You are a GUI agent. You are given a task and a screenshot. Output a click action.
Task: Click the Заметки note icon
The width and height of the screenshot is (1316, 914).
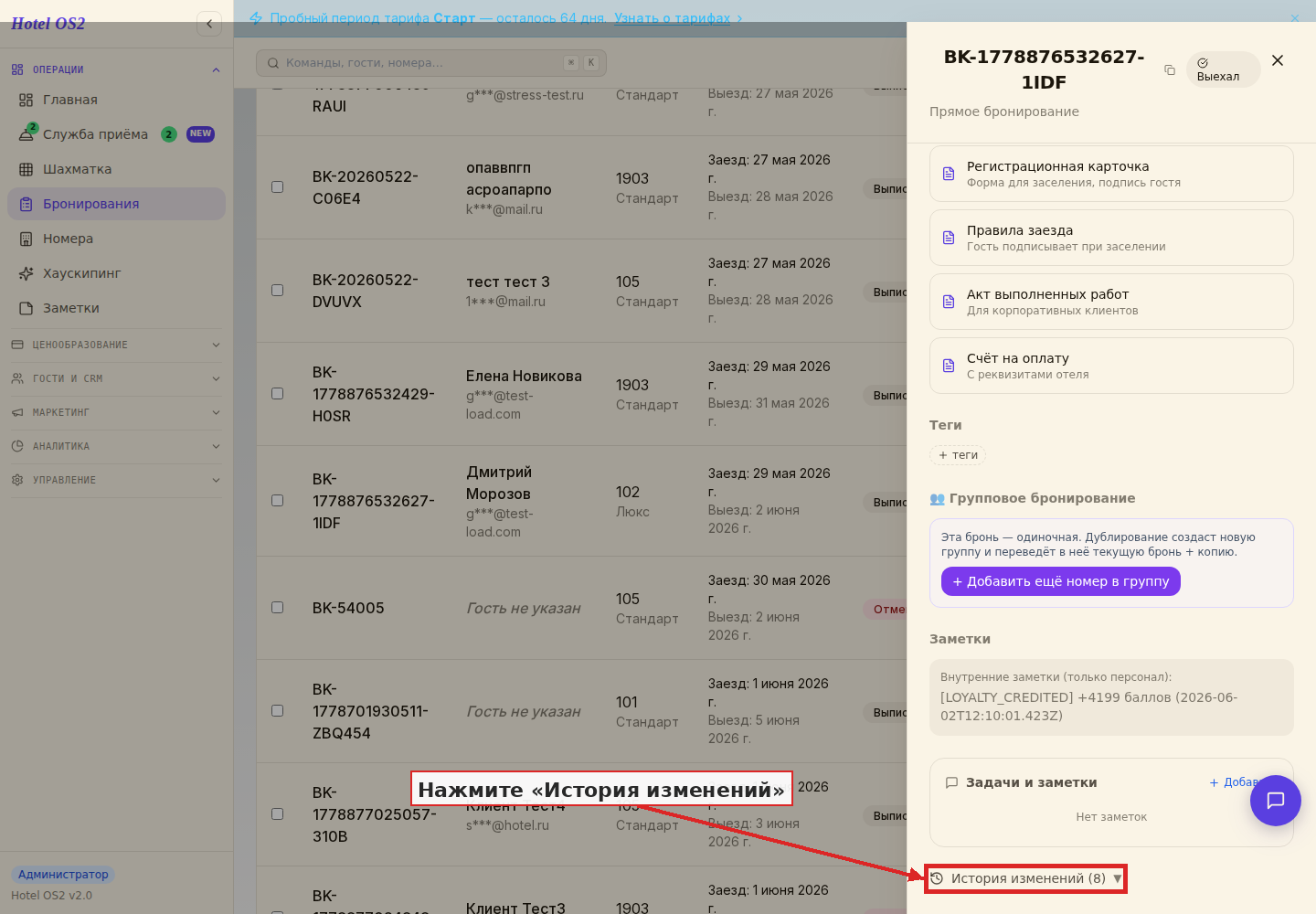26,308
